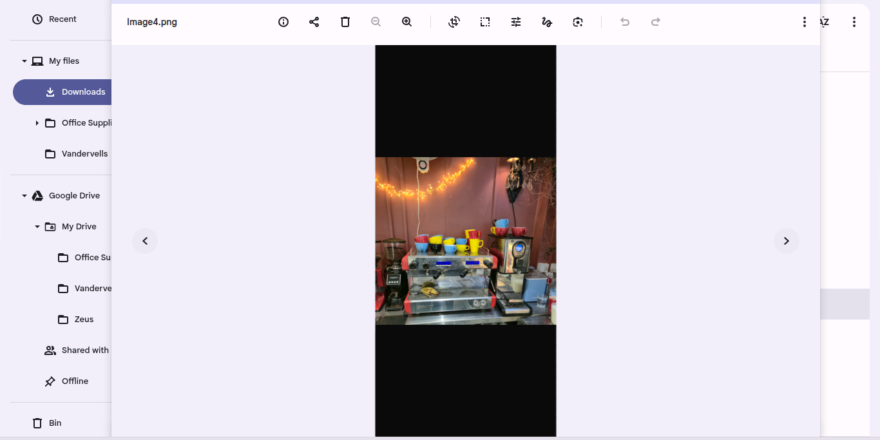Open gallery more options three-dot menu
Screen dimensions: 880x440
click(x=804, y=22)
